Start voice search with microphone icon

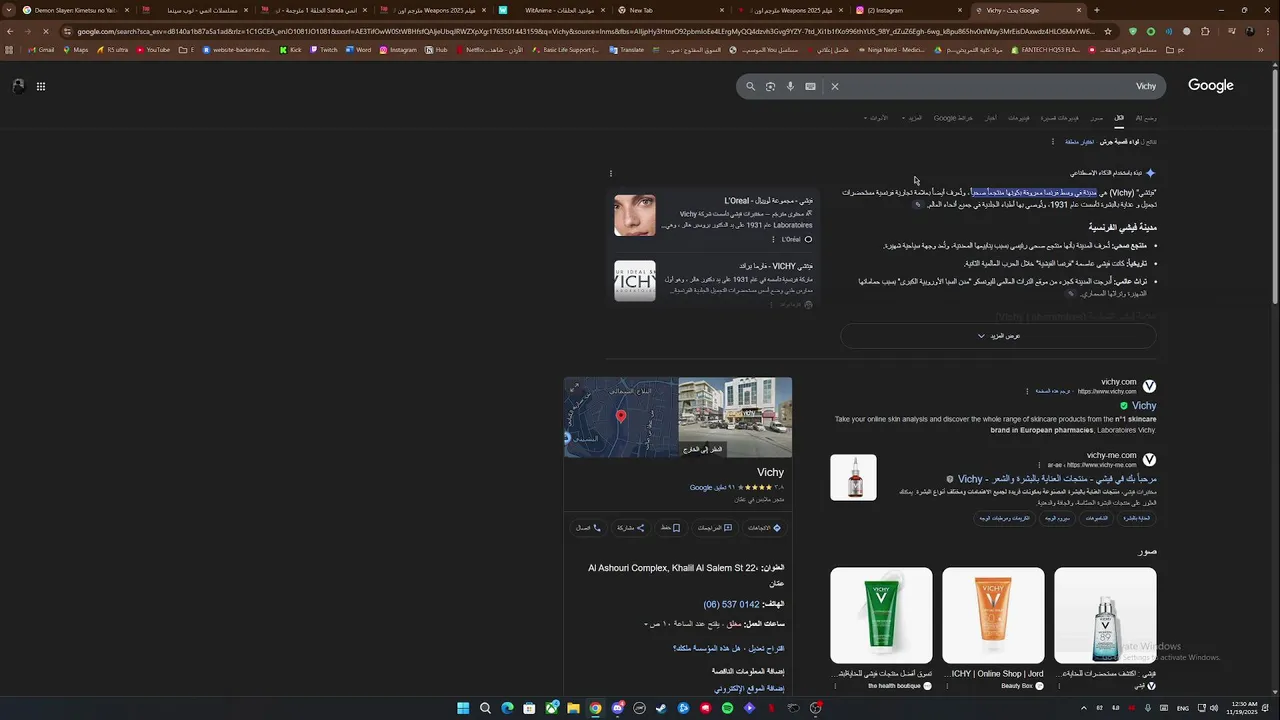tap(790, 86)
